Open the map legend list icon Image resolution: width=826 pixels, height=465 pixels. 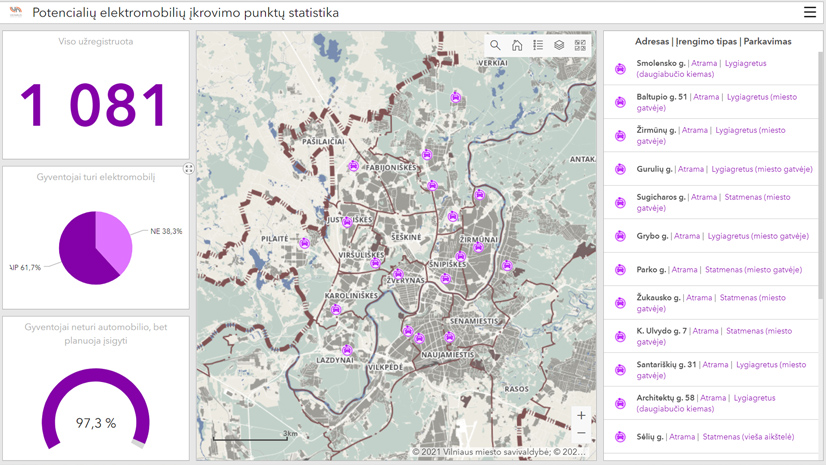(538, 45)
